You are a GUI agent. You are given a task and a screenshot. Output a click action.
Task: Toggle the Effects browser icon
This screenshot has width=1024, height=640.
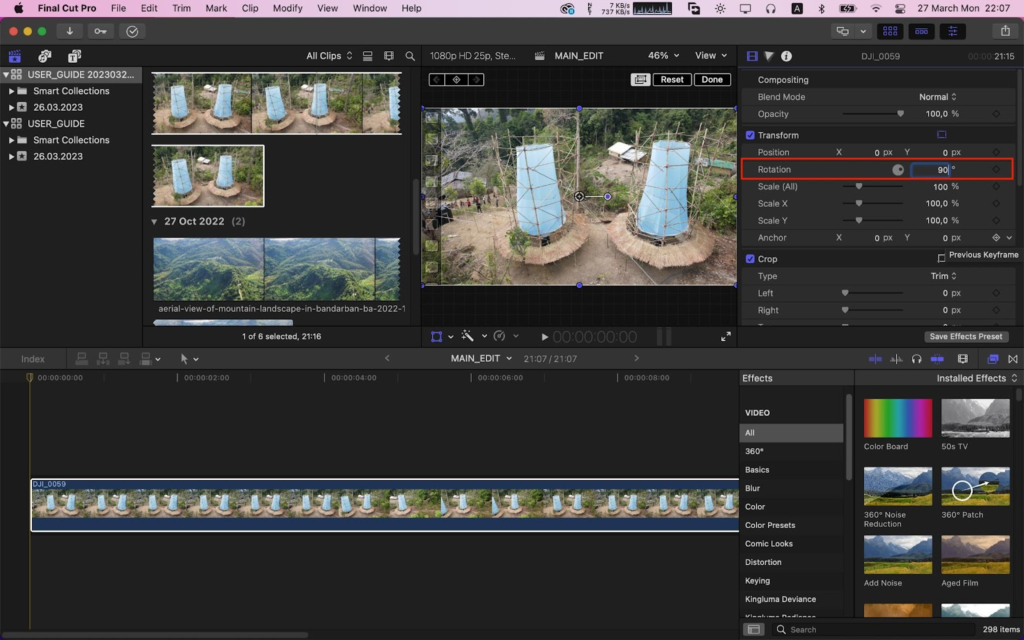(x=993, y=359)
